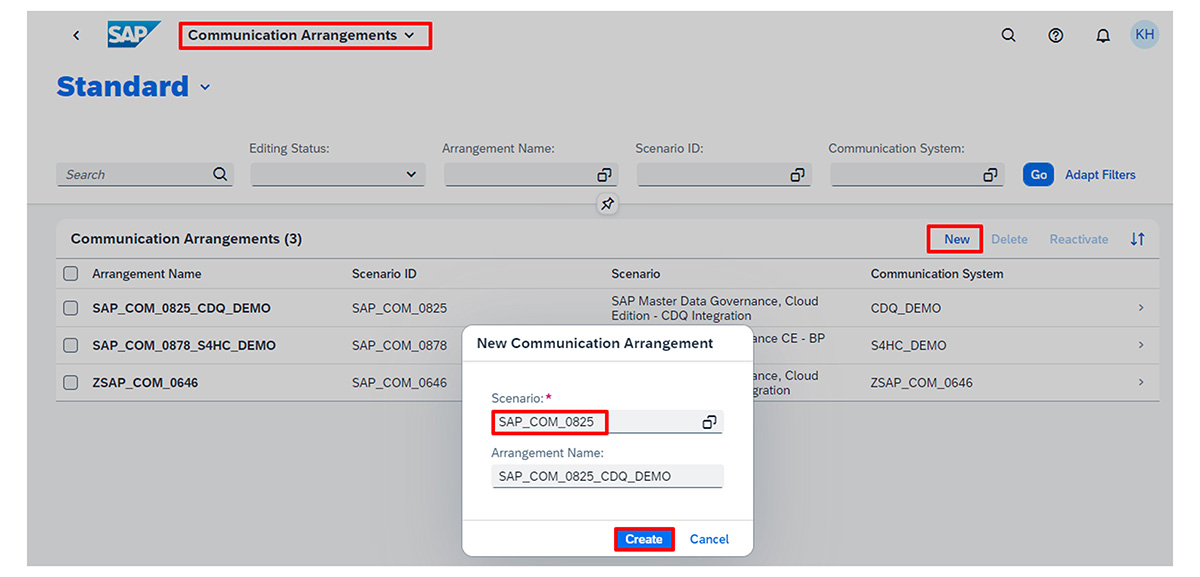The height and width of the screenshot is (577, 1200).
Task: Tick checkbox for SAP_COM_0878_S4HC_DEMO row
Action: (x=71, y=345)
